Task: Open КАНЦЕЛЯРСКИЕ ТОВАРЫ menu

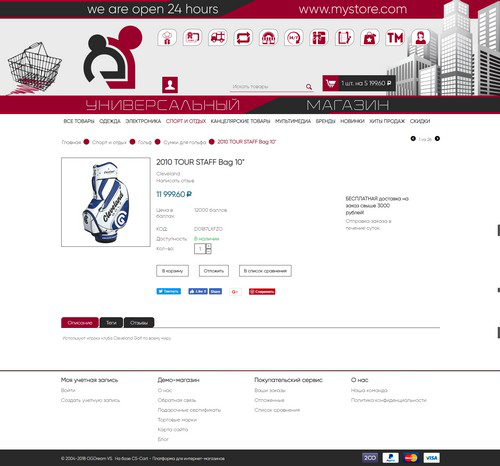Action: 240,121
